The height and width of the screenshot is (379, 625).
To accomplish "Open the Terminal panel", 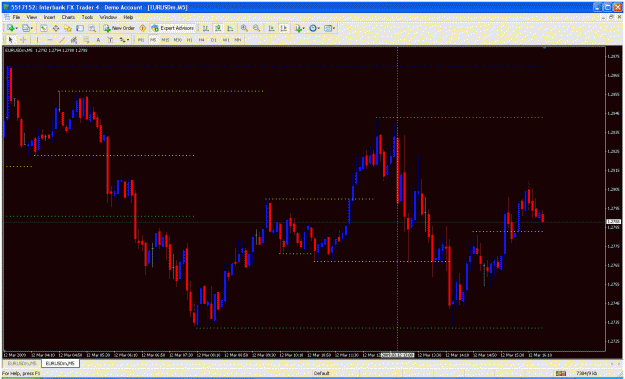I will pyautogui.click(x=80, y=28).
